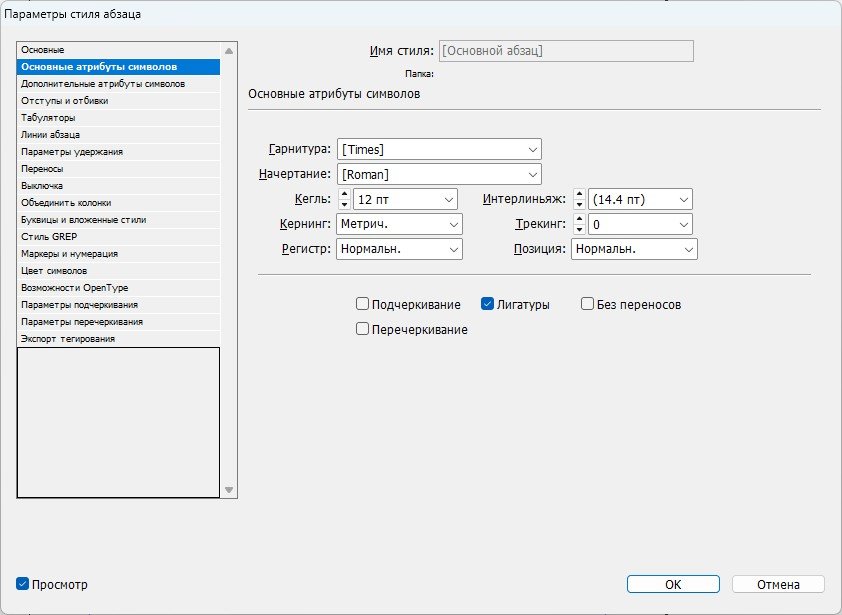Increase Интерлиньяж with the up arrow
The image size is (842, 615).
(x=579, y=194)
